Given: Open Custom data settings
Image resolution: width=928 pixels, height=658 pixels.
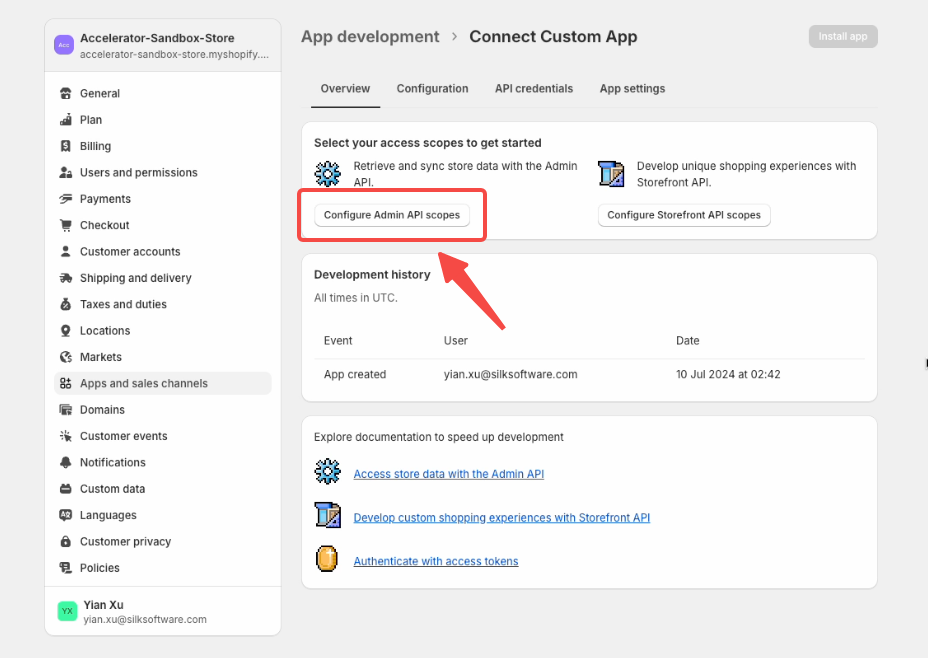Looking at the screenshot, I should point(163,489).
